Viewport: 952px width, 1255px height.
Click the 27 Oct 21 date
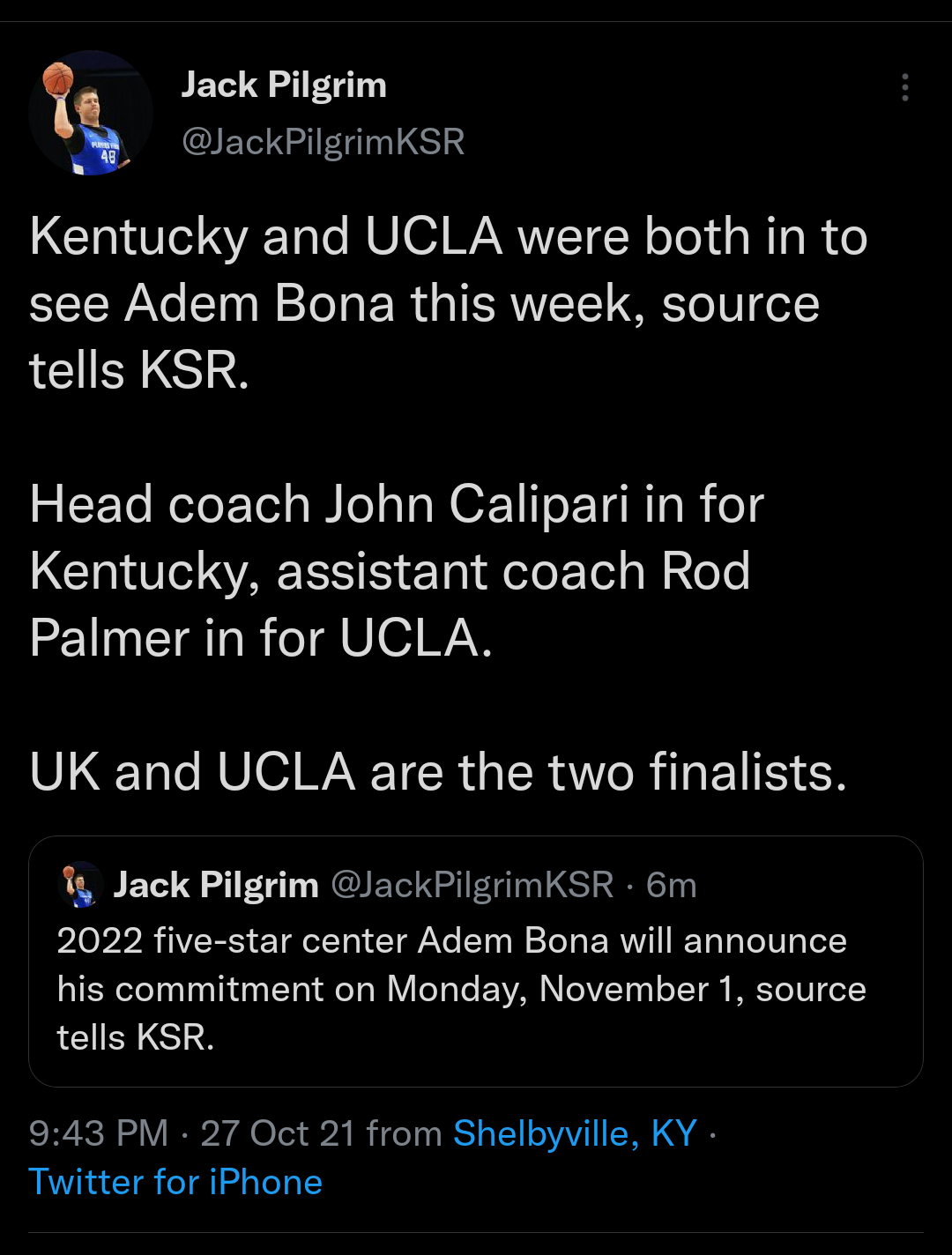click(x=278, y=1133)
